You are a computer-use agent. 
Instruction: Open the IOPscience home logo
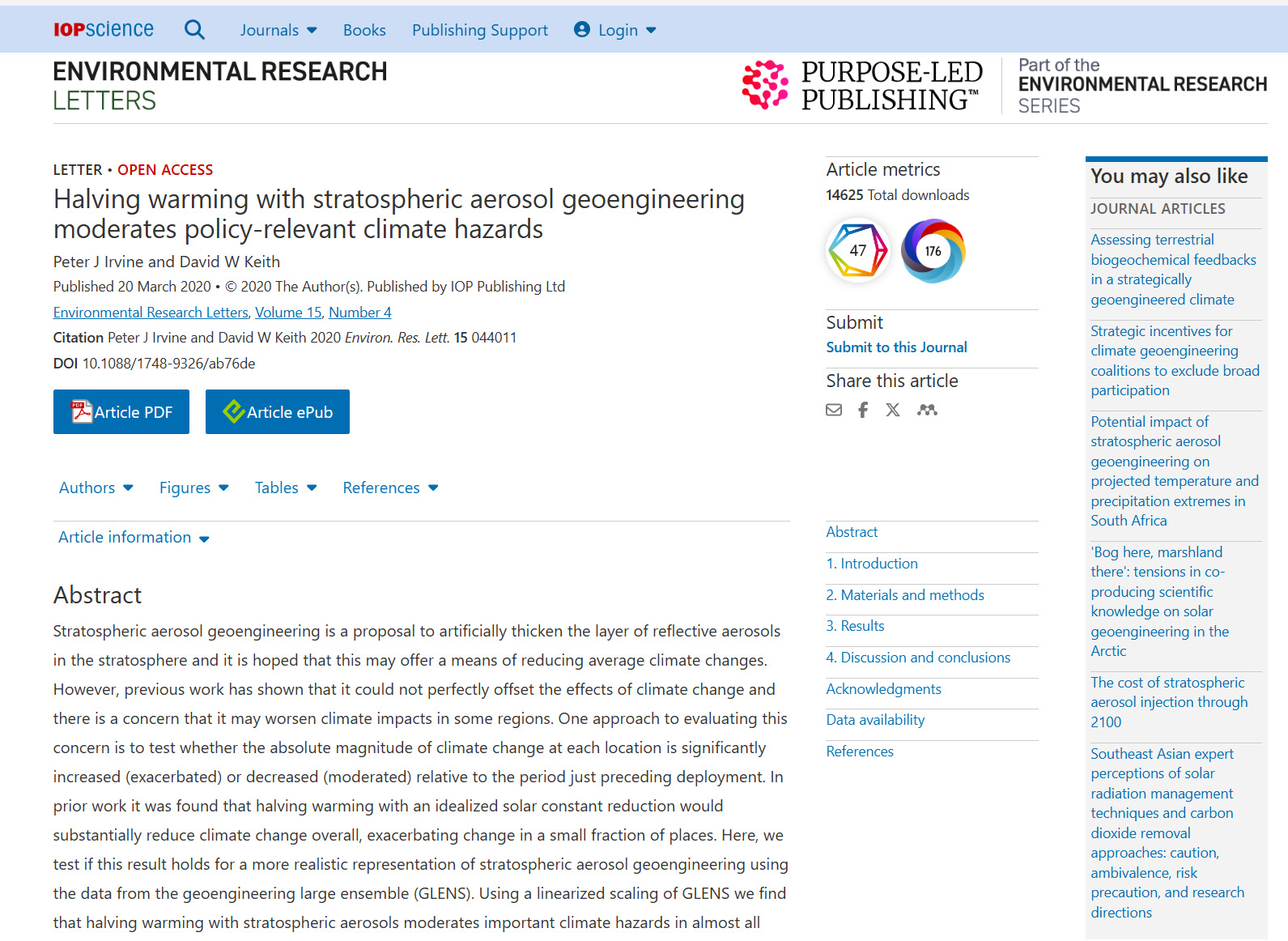click(x=104, y=30)
